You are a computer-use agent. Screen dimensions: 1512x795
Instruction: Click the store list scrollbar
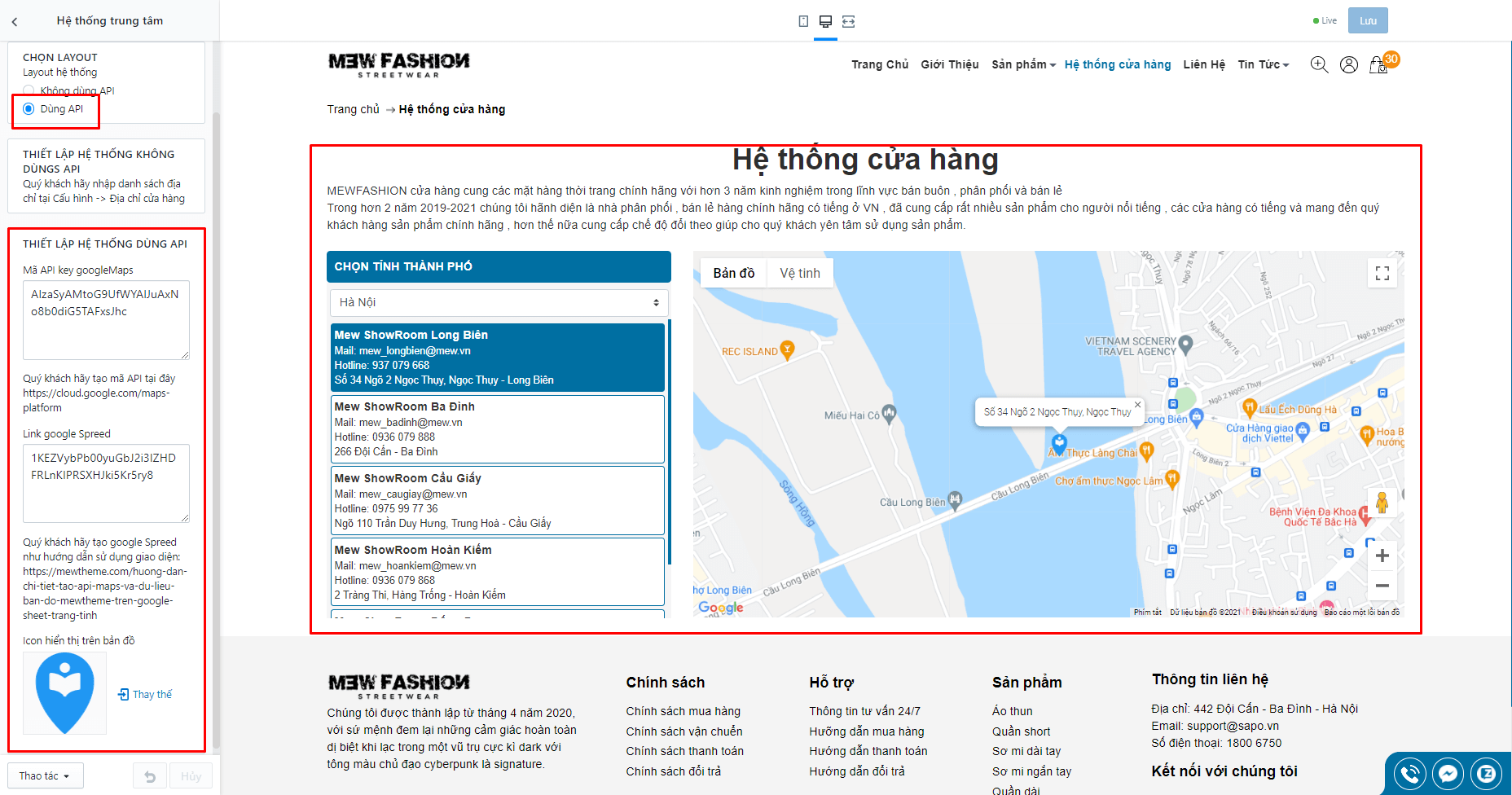[x=670, y=443]
